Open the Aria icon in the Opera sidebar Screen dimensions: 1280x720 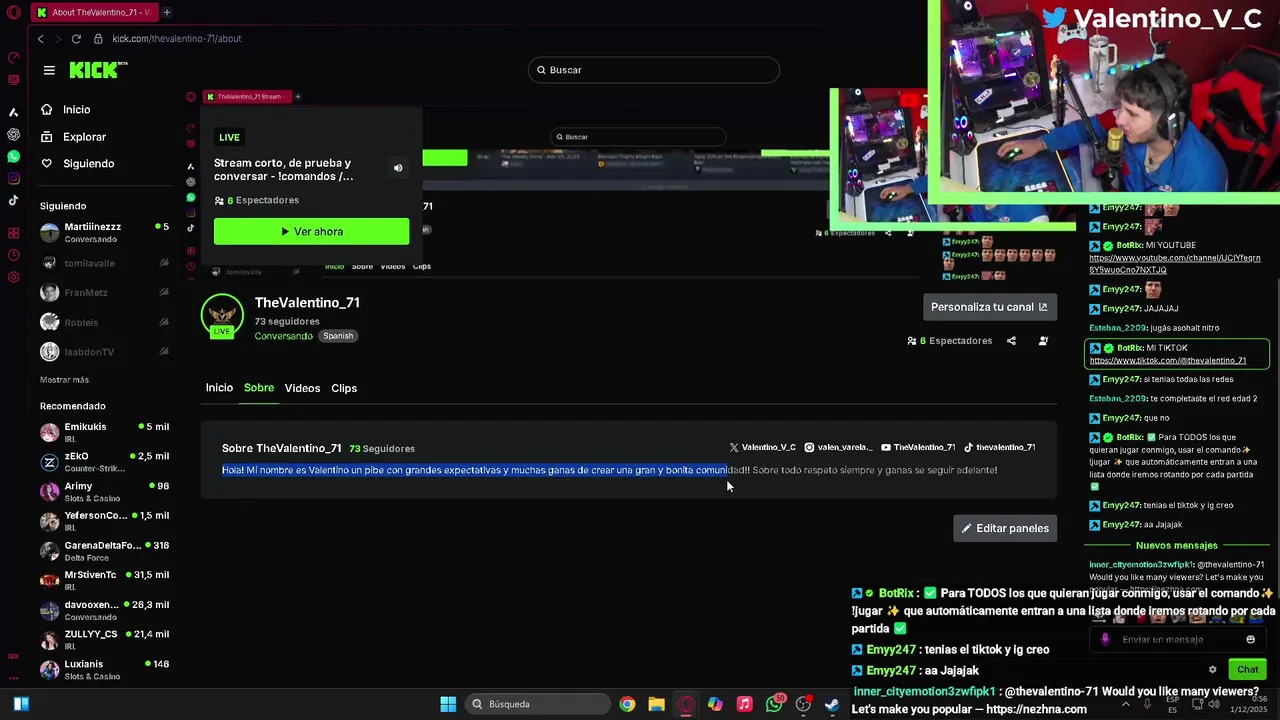click(13, 112)
